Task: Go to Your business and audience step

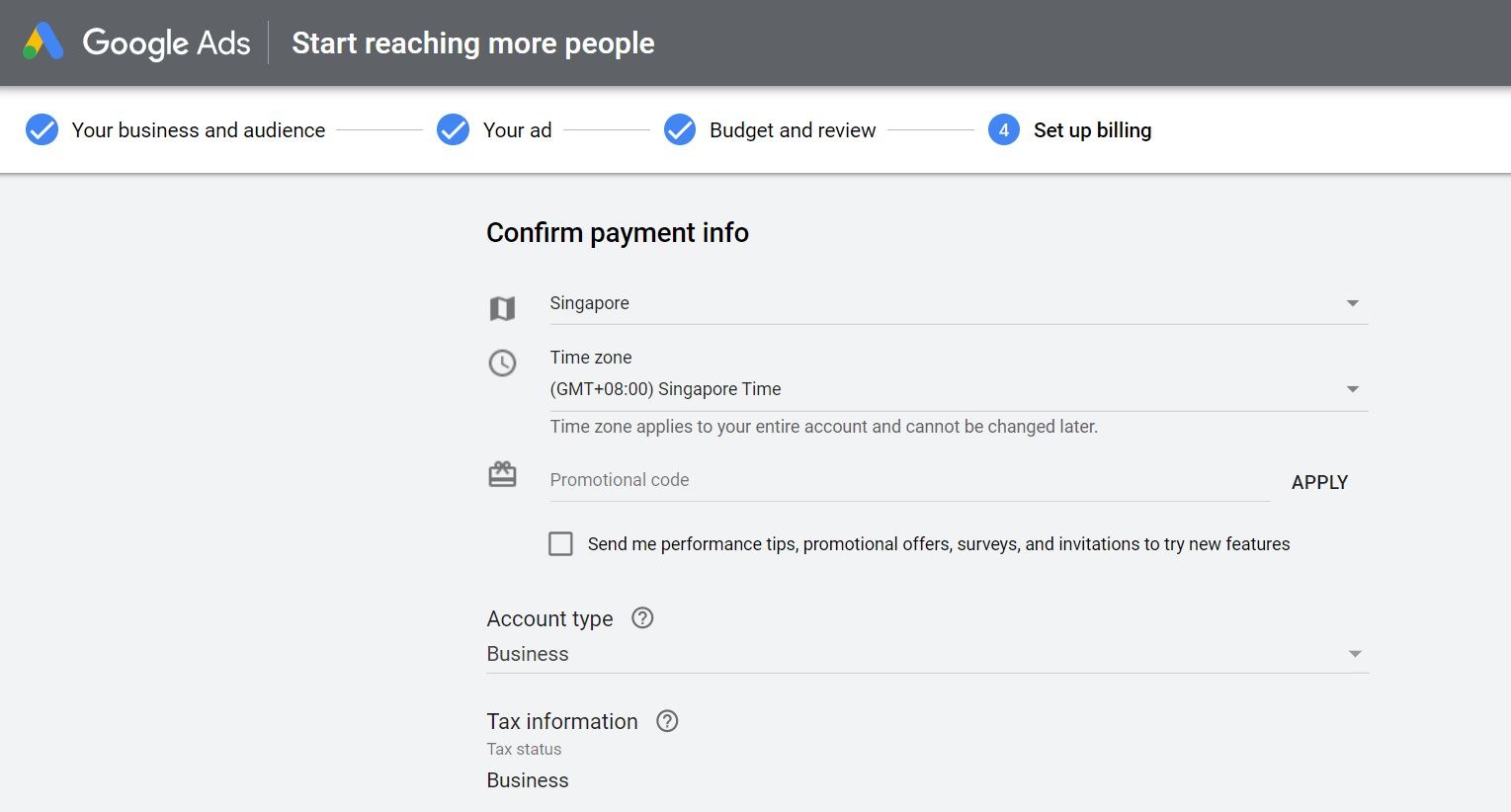Action: (199, 130)
